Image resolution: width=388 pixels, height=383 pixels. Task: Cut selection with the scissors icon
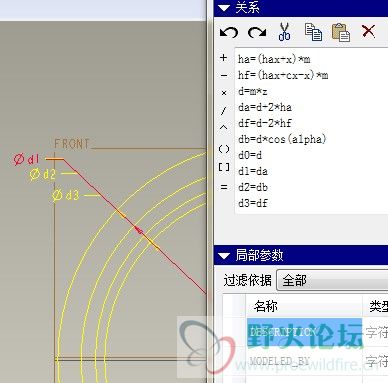pos(284,32)
